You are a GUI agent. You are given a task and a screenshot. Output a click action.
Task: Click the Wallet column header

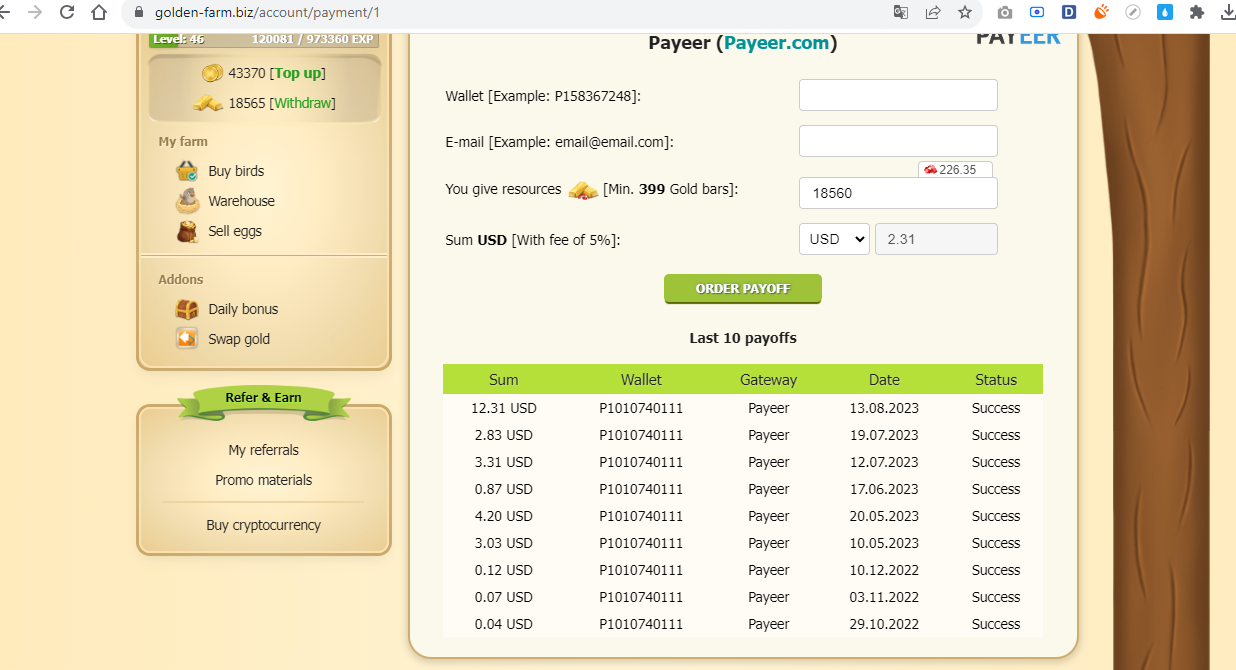tap(641, 379)
